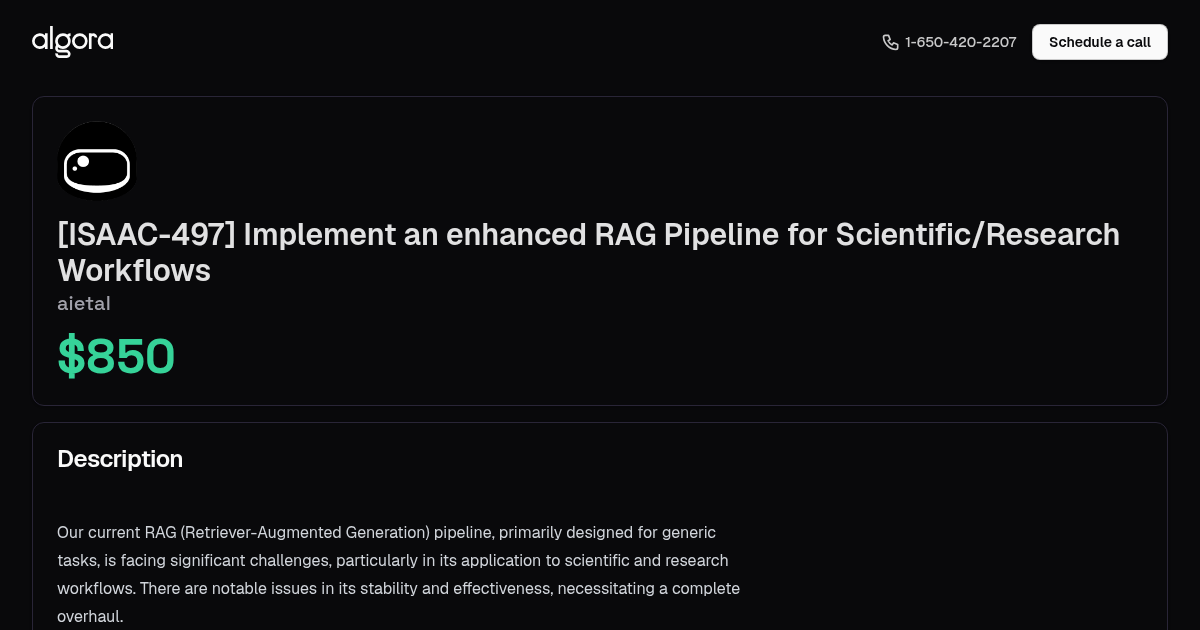The image size is (1200, 630).
Task: Select the $850 bounty amount
Action: tap(116, 357)
